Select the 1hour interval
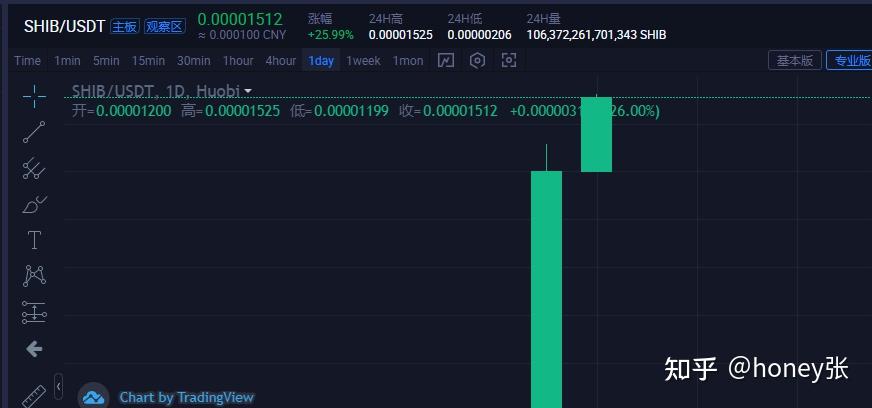Screen dimensions: 872x408 tap(238, 61)
